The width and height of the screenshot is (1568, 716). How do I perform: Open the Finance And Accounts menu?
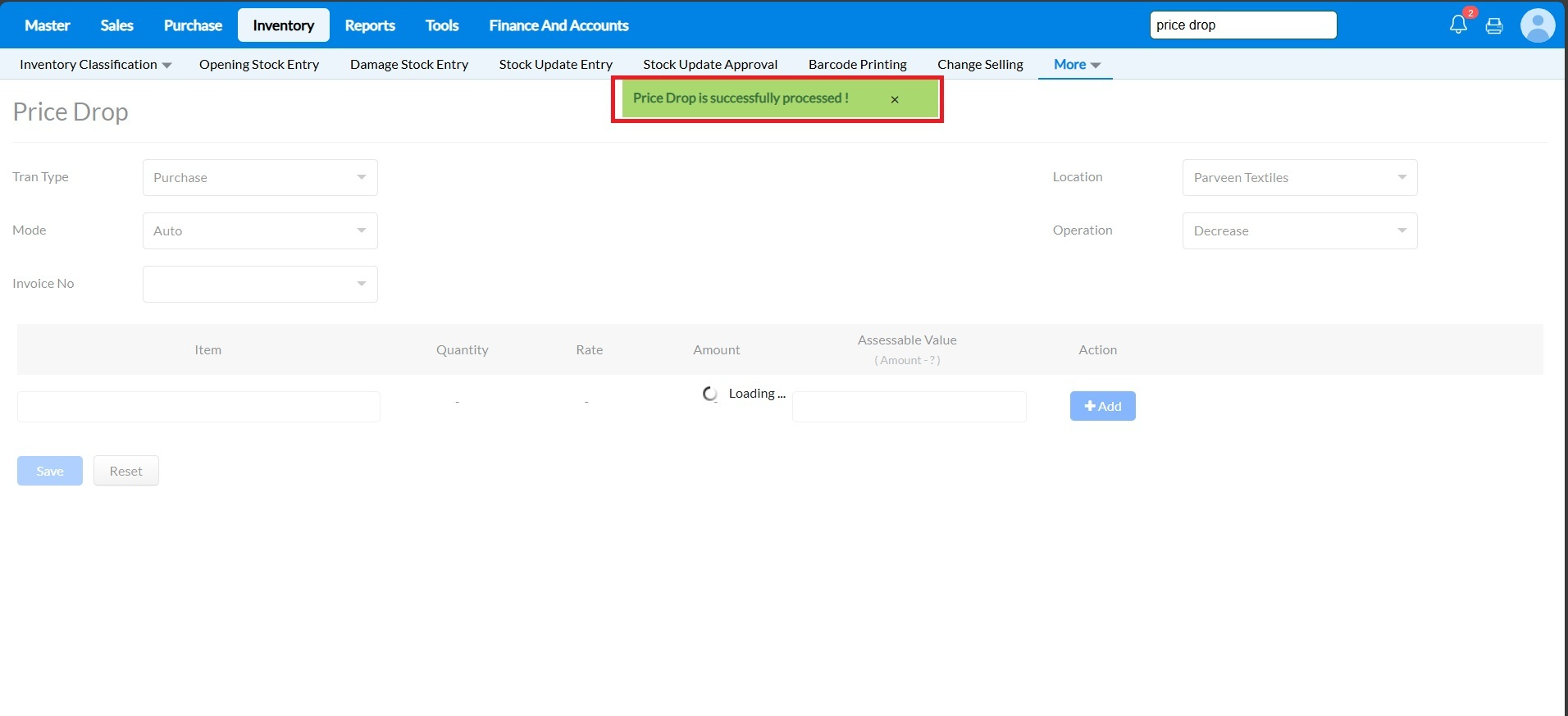pyautogui.click(x=559, y=25)
